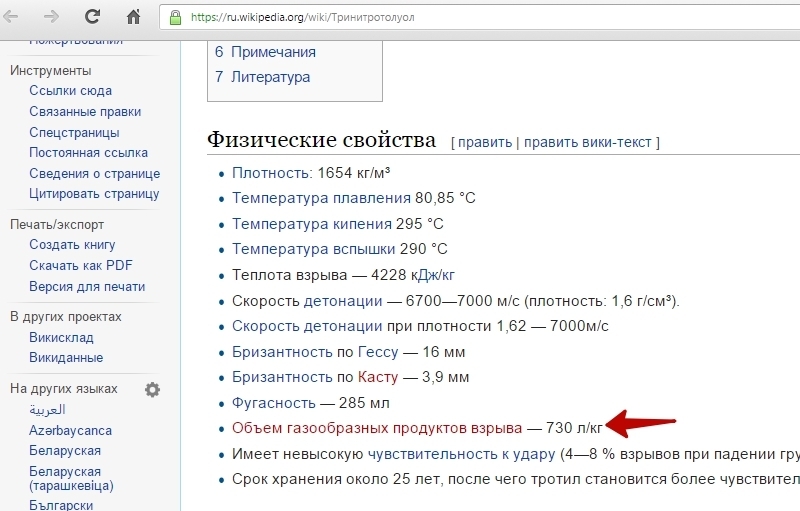Click править вики-текст edit link
This screenshot has height=511, width=800.
pyautogui.click(x=587, y=142)
